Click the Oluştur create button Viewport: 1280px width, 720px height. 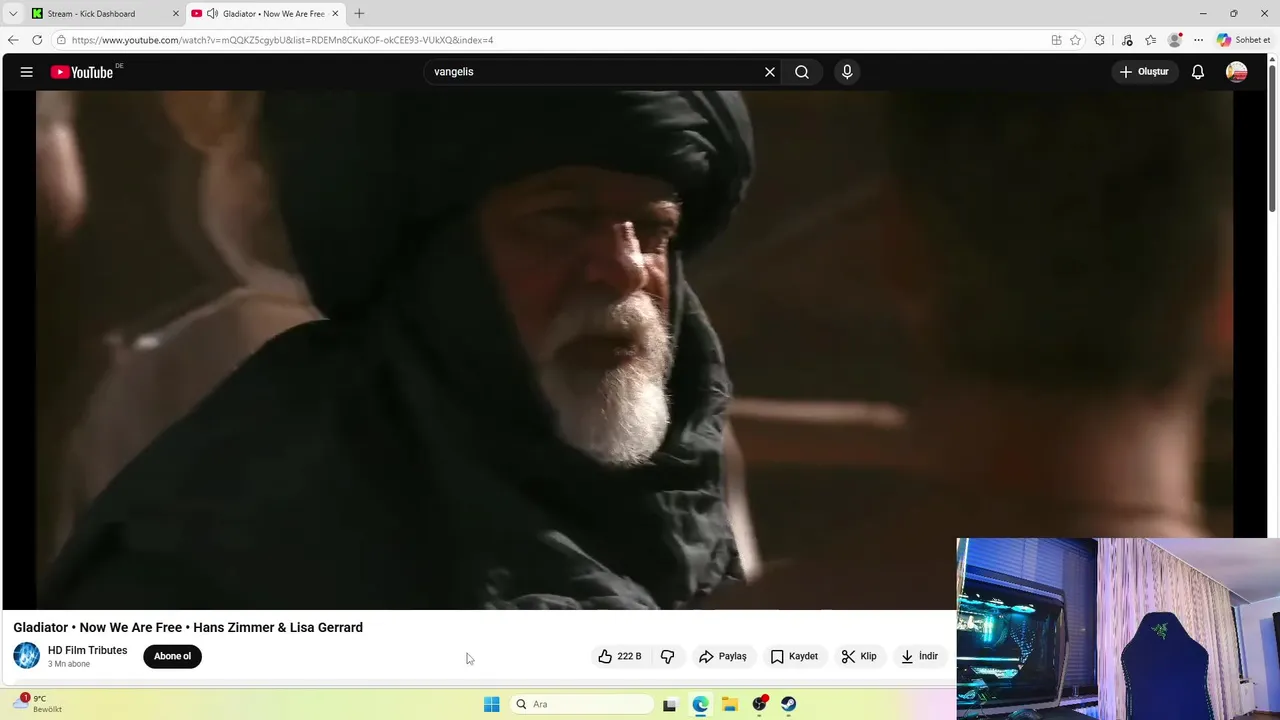pos(1144,72)
